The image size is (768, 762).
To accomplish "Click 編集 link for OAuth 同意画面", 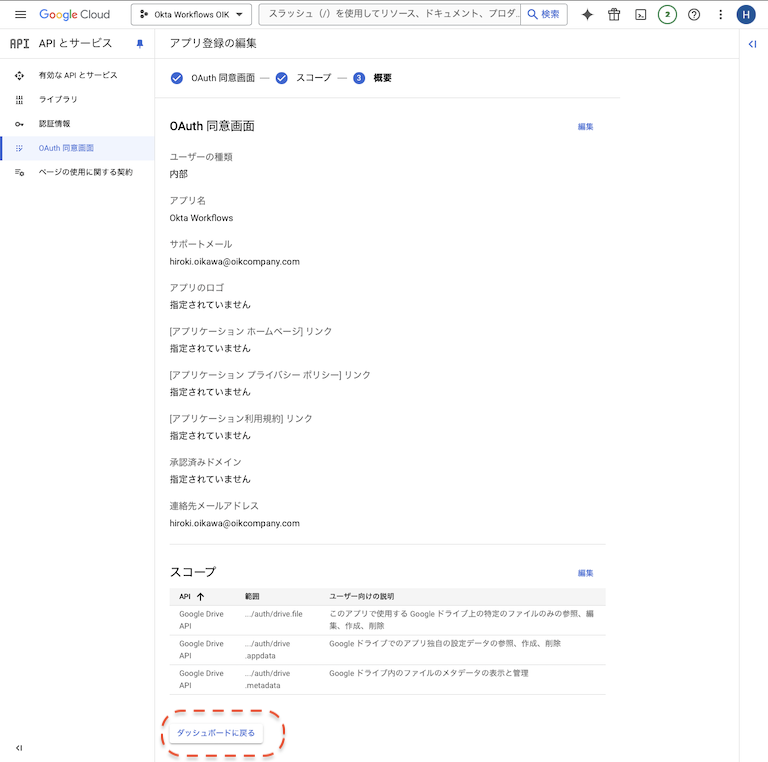I will (x=585, y=127).
